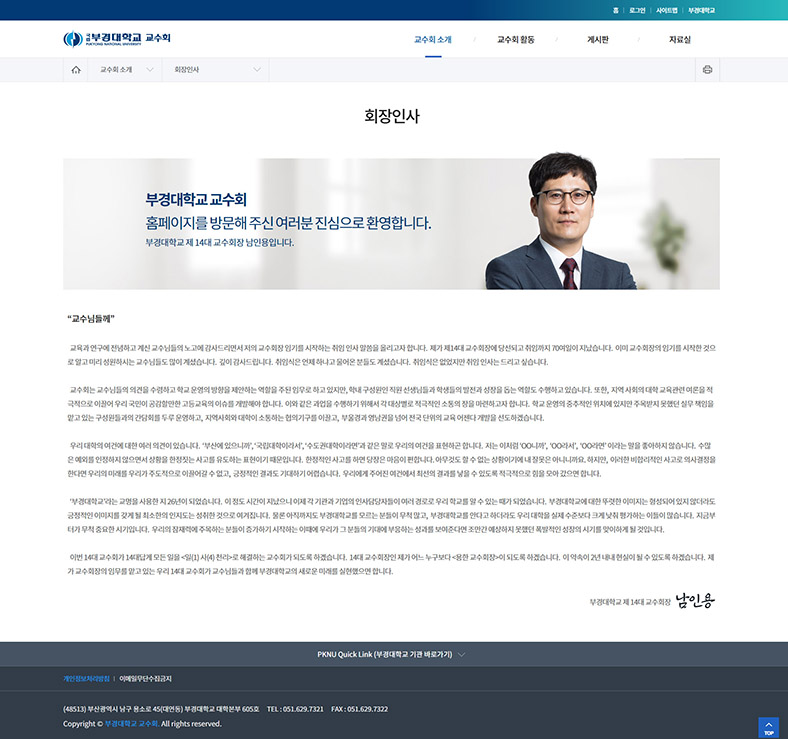
Task: Click the president's portrait banner image
Action: click(x=391, y=220)
